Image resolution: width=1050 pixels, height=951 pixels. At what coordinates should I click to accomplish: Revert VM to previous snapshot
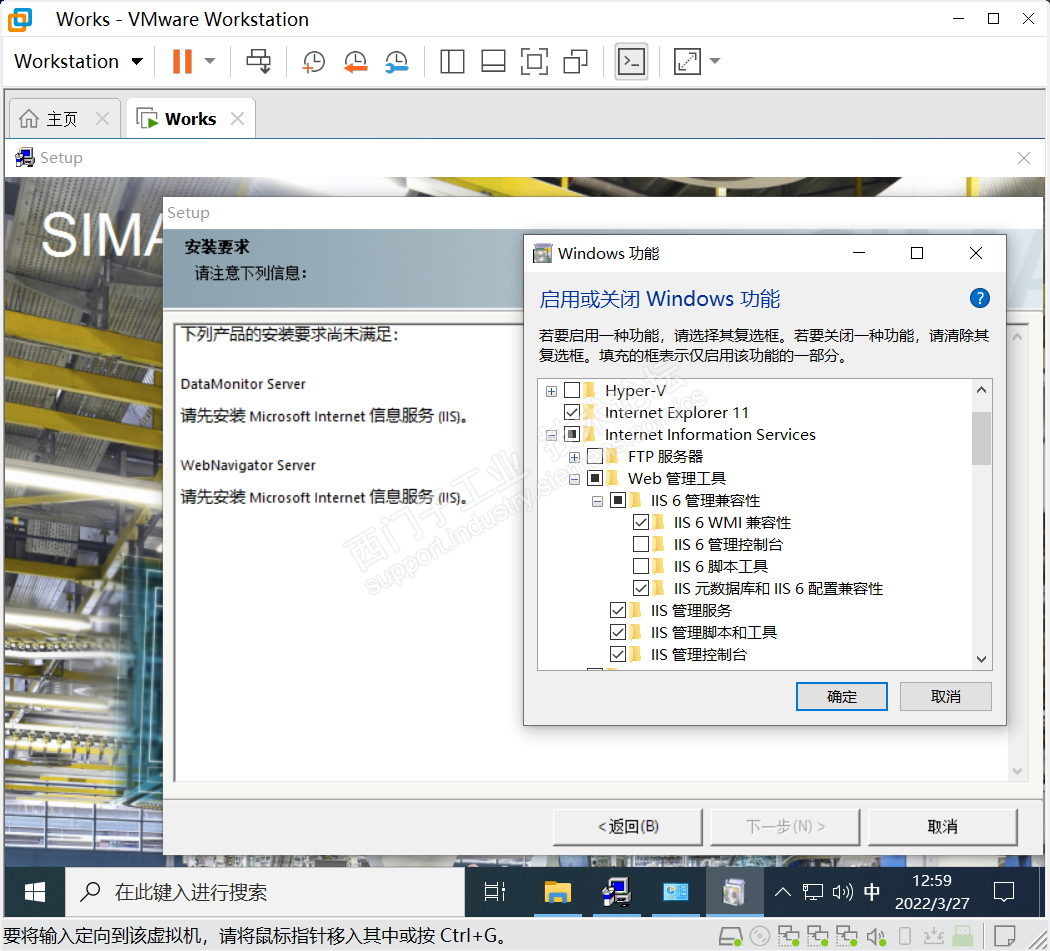pyautogui.click(x=356, y=62)
